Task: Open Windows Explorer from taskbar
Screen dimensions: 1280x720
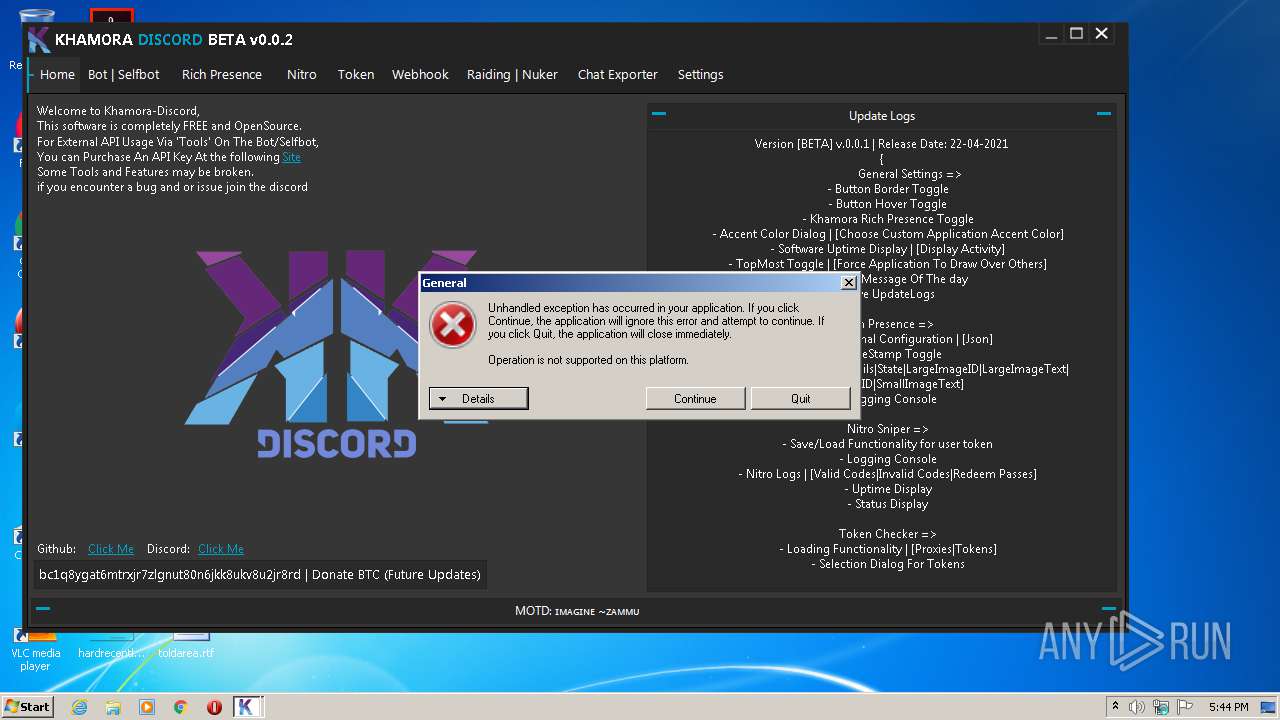Action: coord(113,707)
